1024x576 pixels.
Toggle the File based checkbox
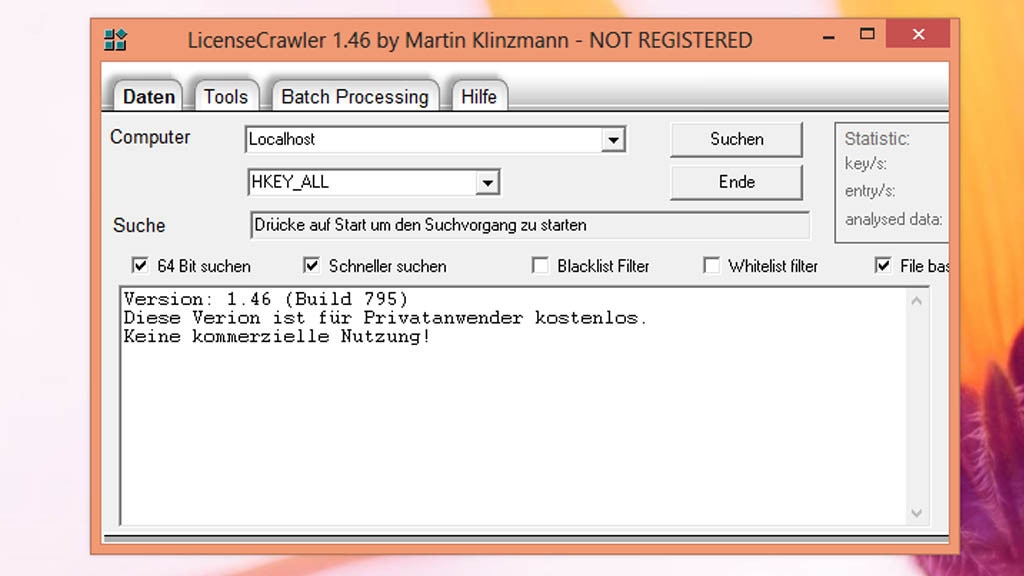point(883,265)
